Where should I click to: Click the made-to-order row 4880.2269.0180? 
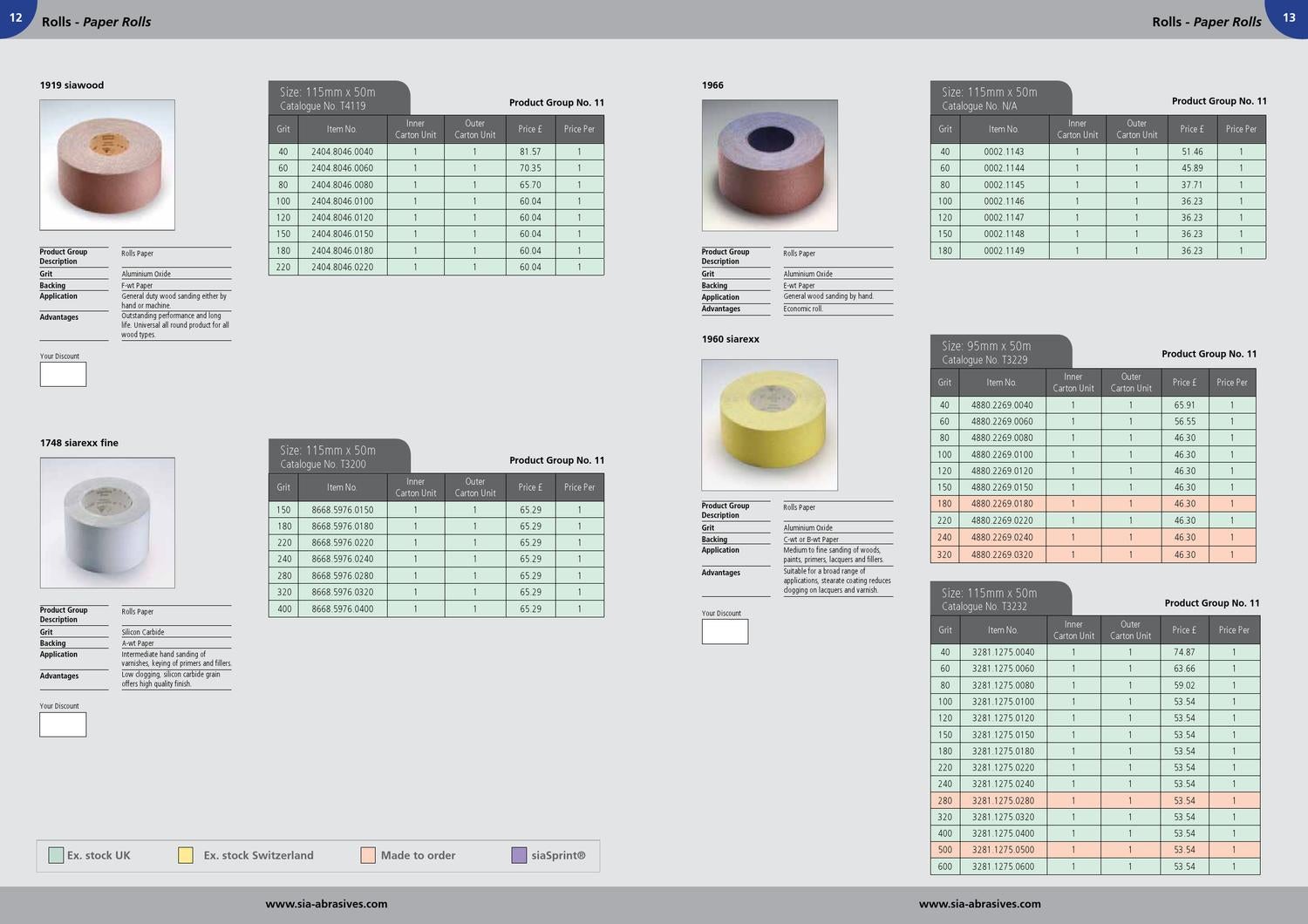point(1093,504)
